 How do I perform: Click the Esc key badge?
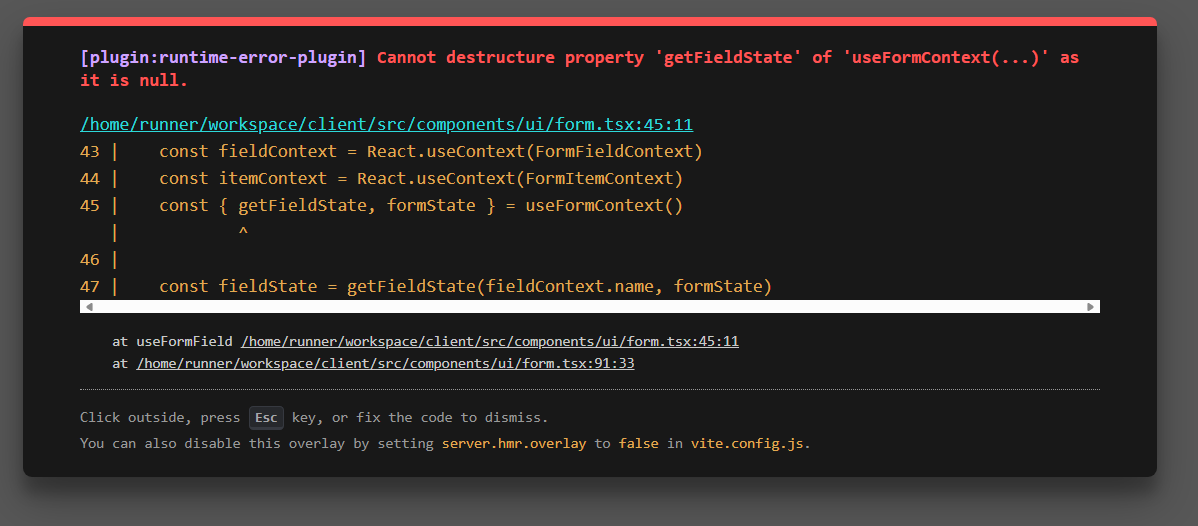266,417
